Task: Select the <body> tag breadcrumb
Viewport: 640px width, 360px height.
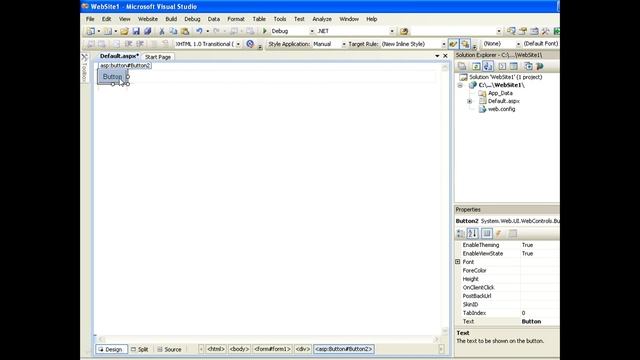Action: point(239,349)
